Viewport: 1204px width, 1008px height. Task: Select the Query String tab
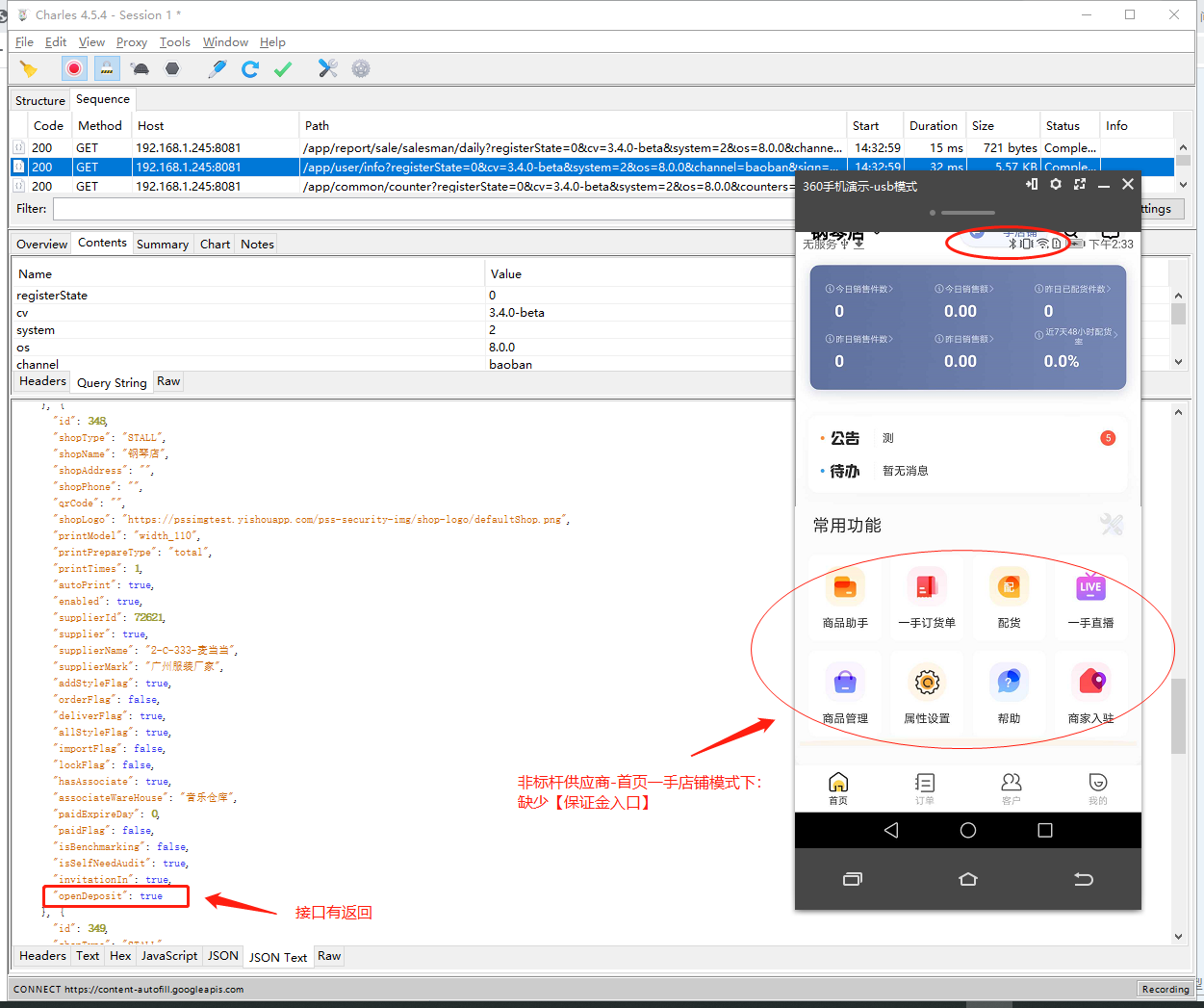click(112, 382)
